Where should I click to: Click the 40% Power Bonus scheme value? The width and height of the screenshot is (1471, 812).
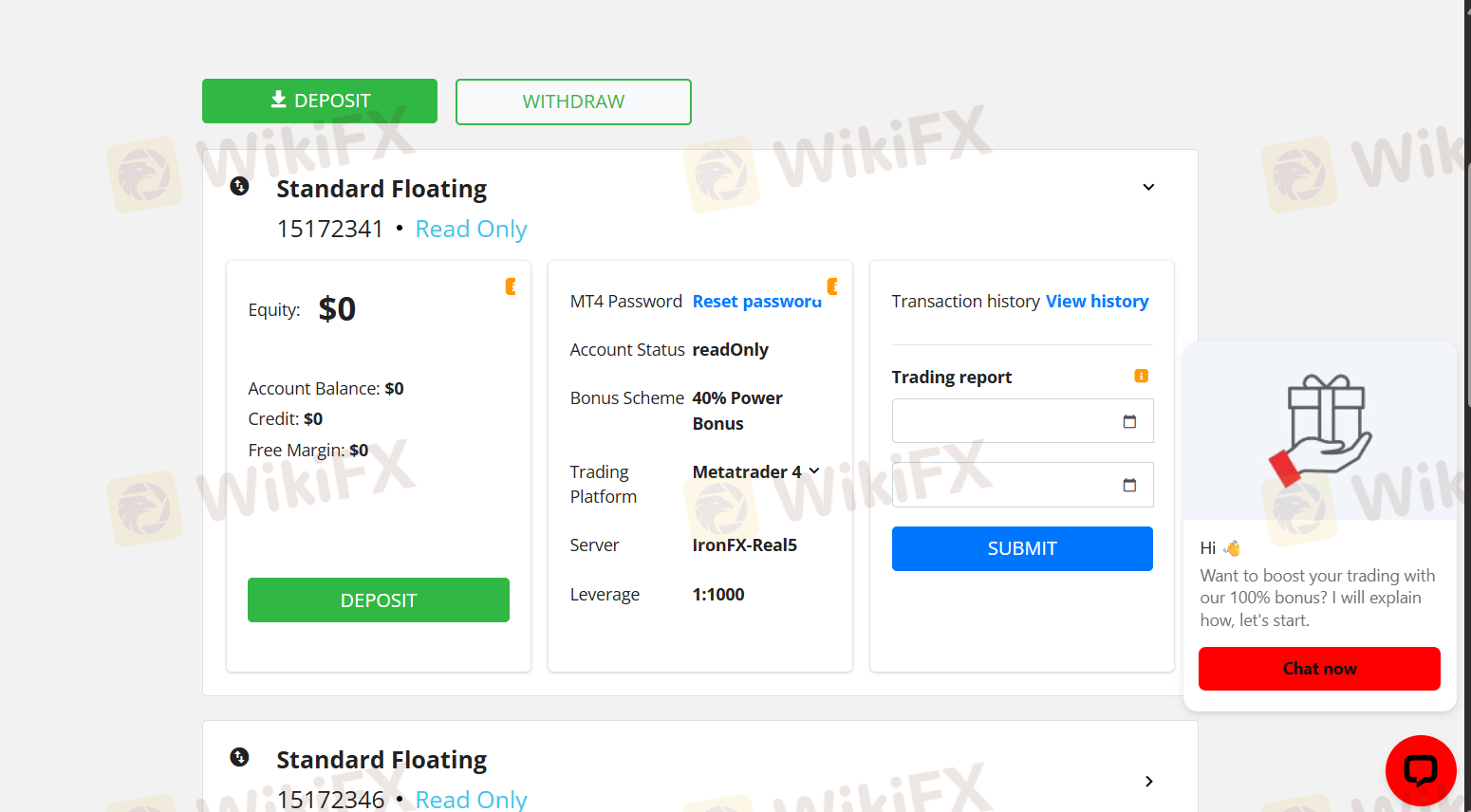(737, 411)
